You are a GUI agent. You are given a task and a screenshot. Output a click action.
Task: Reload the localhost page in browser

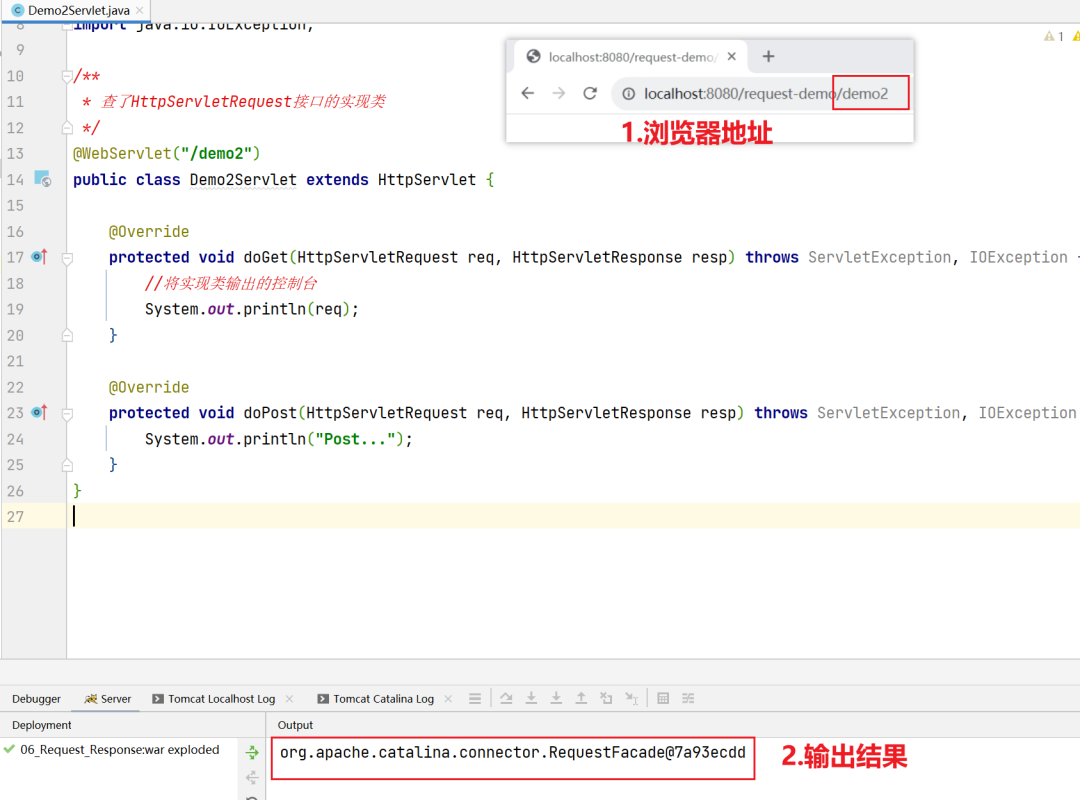[x=590, y=93]
